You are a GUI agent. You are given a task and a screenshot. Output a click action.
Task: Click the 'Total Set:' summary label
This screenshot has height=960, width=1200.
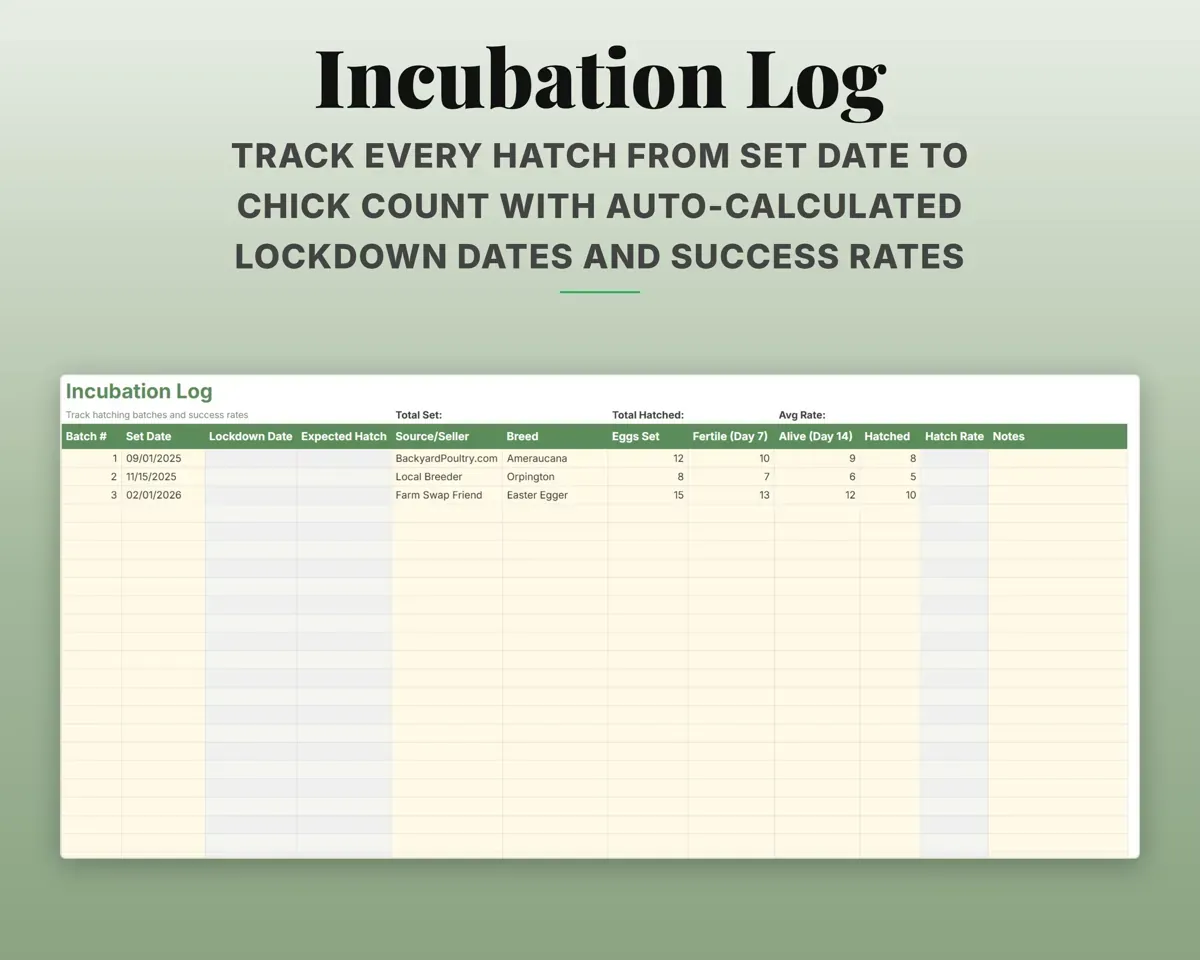pyautogui.click(x=418, y=414)
